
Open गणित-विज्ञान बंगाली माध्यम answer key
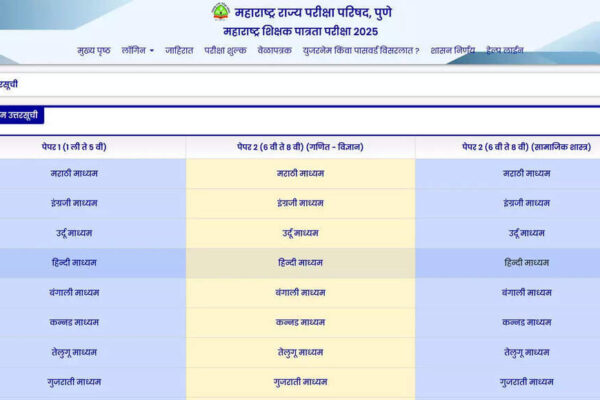300,292
